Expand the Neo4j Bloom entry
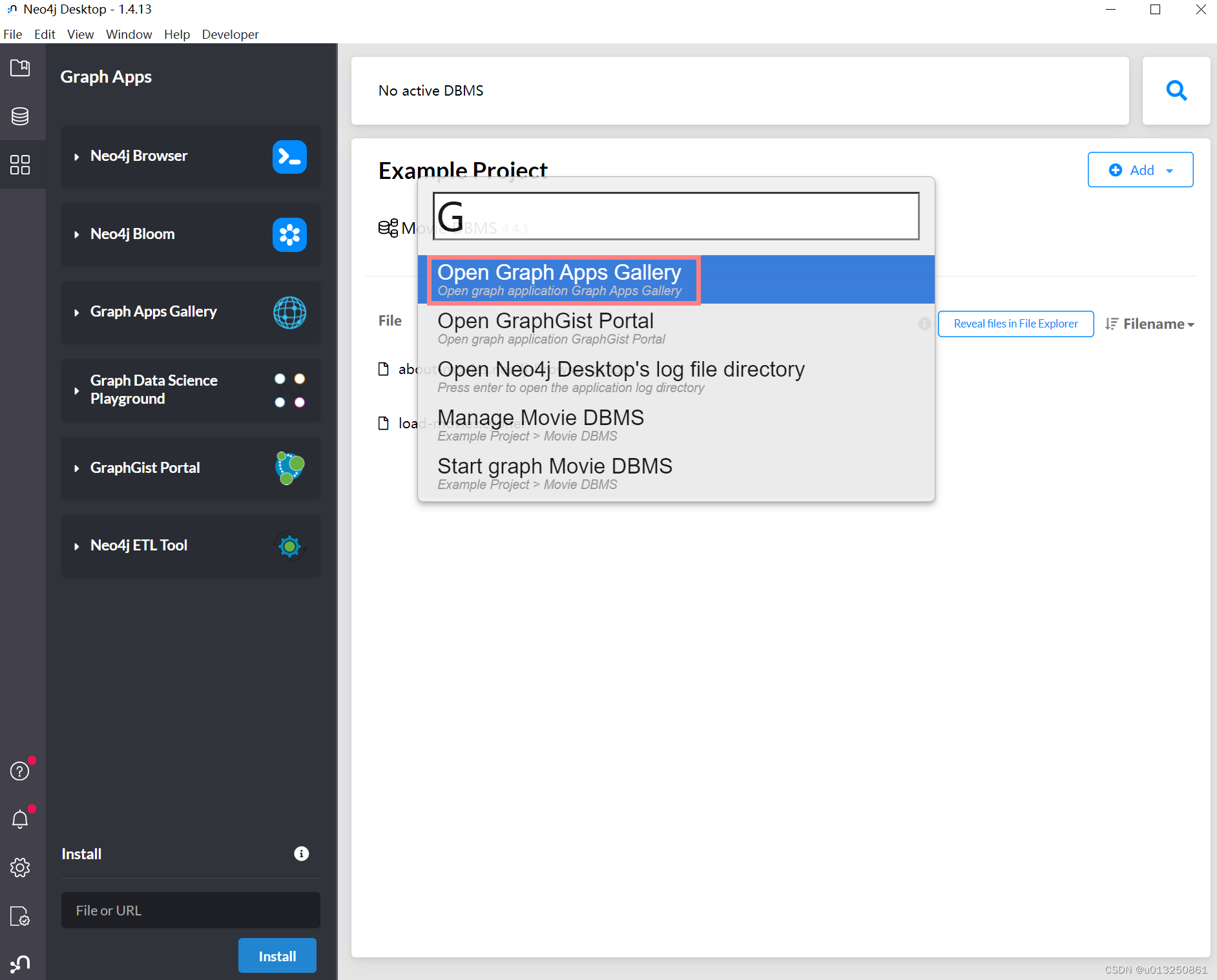 [77, 235]
